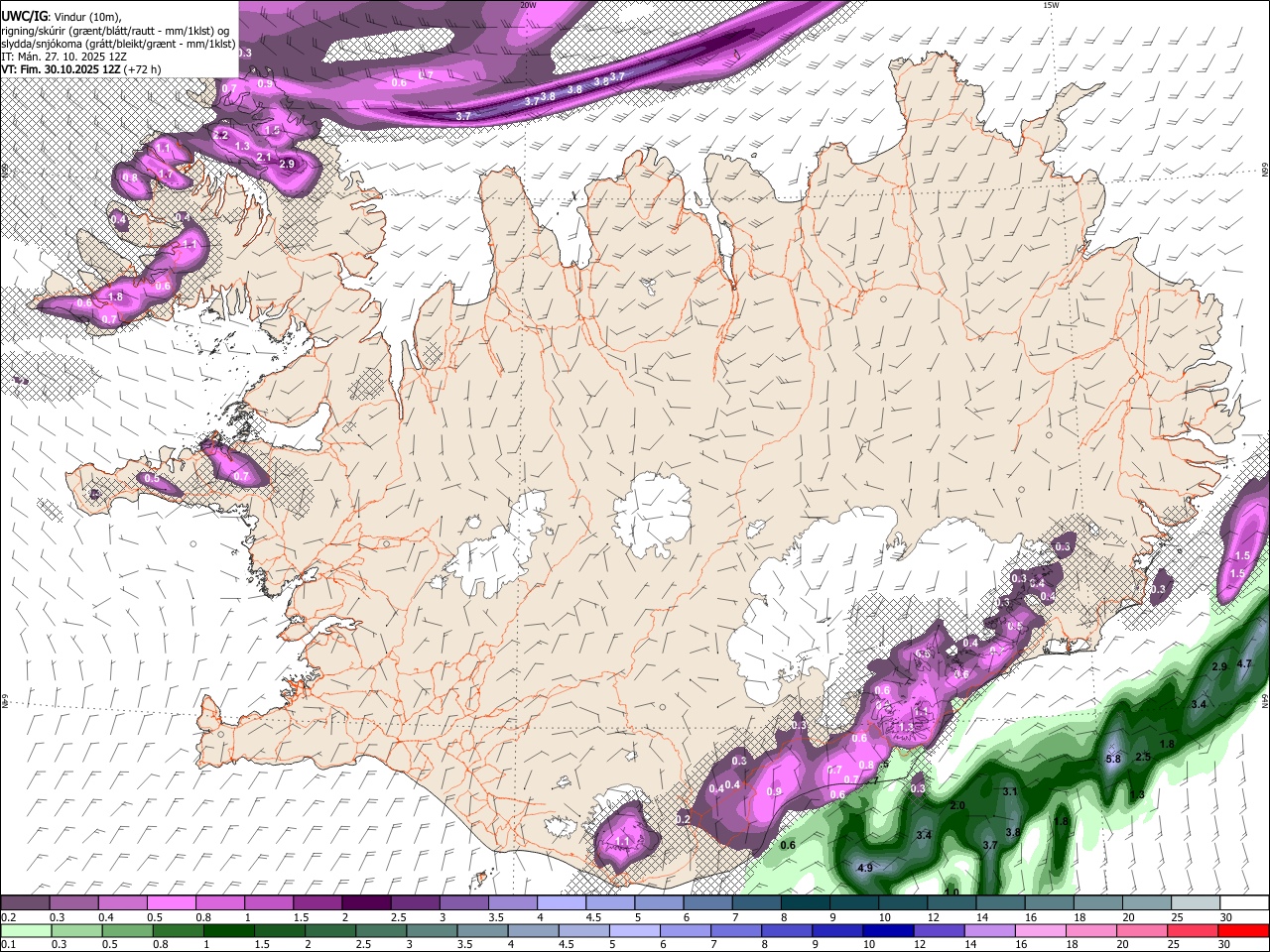Click the '2.2' snow value on the map
Viewport: 1270px width, 952px height.
point(221,134)
